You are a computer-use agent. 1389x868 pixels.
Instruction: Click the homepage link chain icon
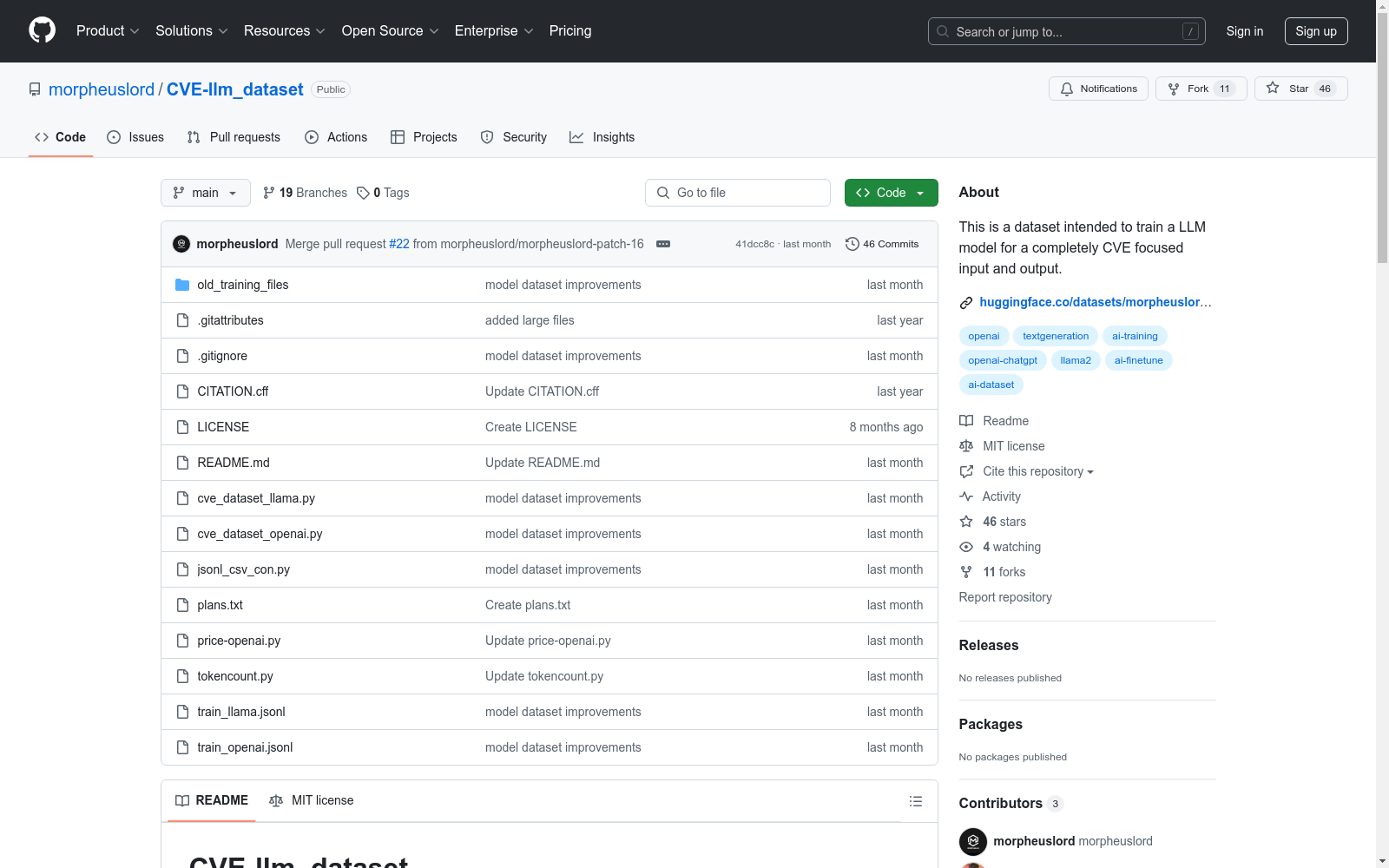tap(966, 303)
